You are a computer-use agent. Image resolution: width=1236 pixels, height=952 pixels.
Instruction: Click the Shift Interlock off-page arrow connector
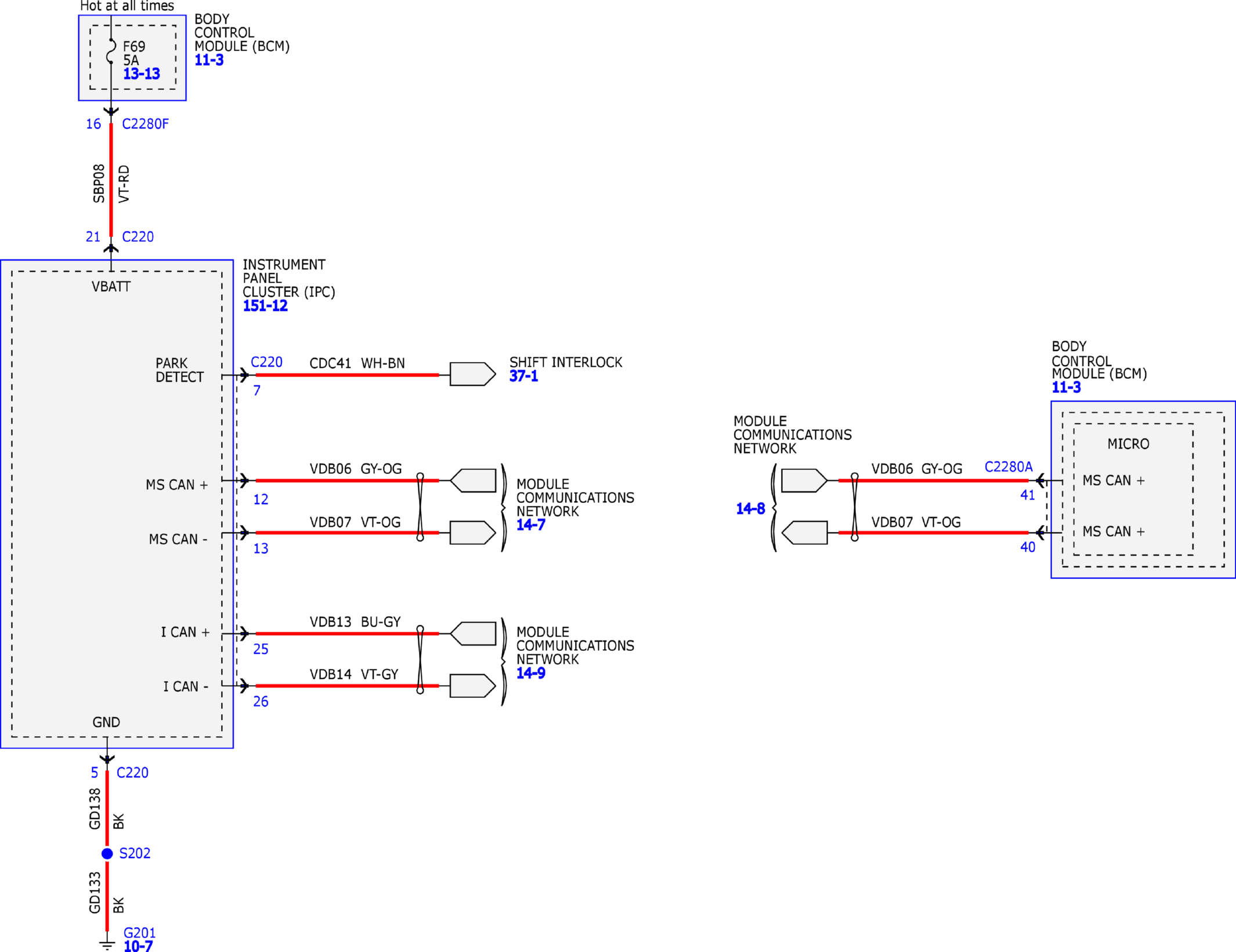click(x=473, y=374)
